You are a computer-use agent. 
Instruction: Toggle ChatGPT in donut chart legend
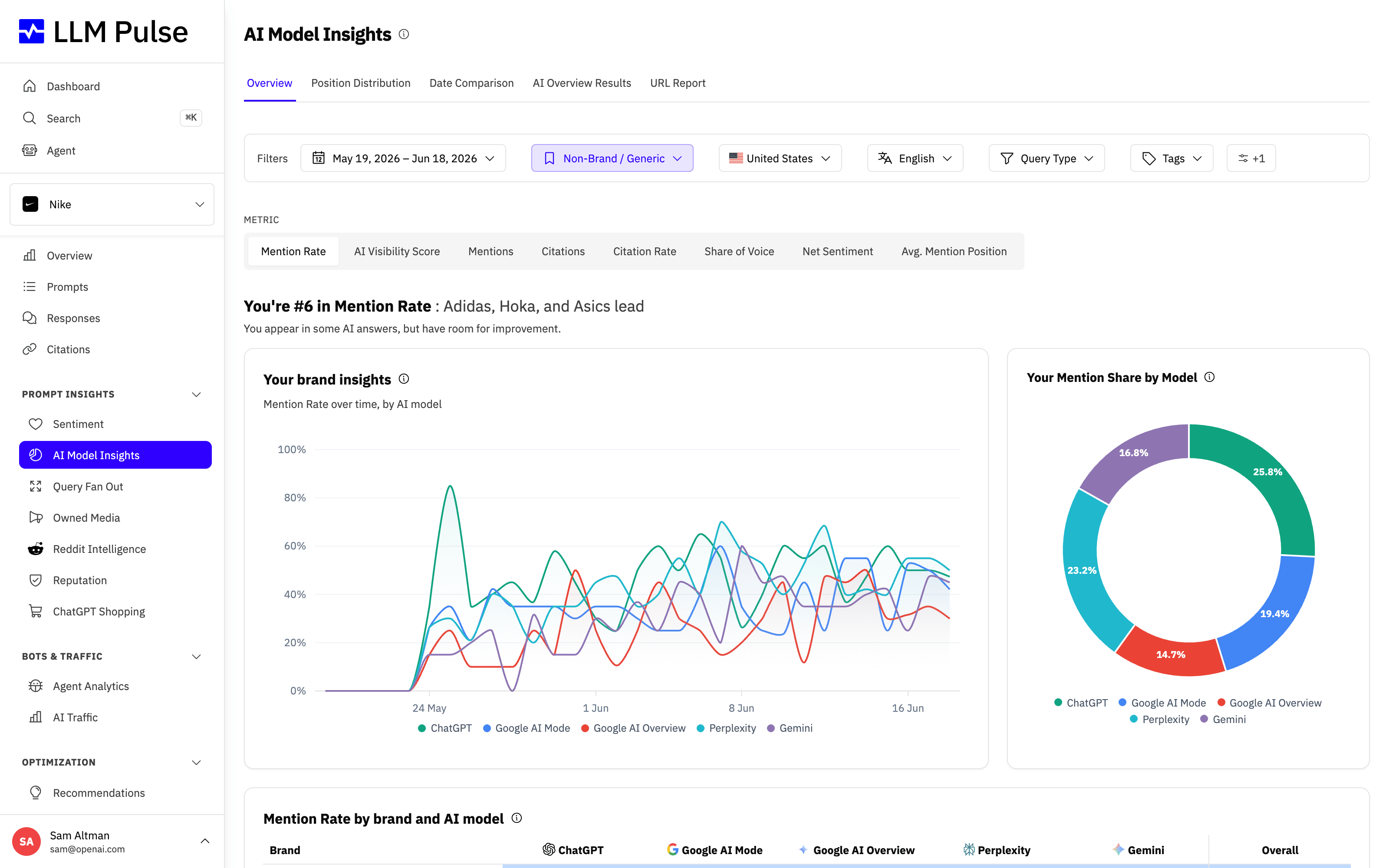point(1081,703)
